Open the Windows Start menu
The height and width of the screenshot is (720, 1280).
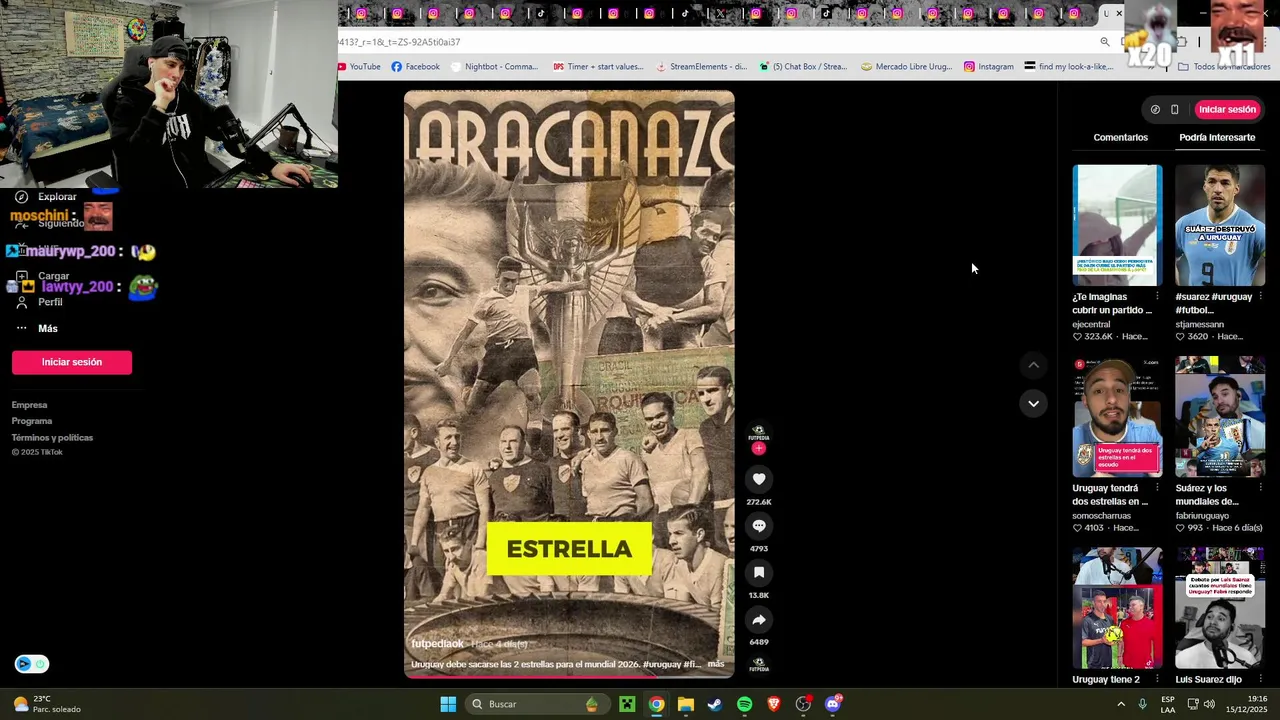[x=448, y=704]
